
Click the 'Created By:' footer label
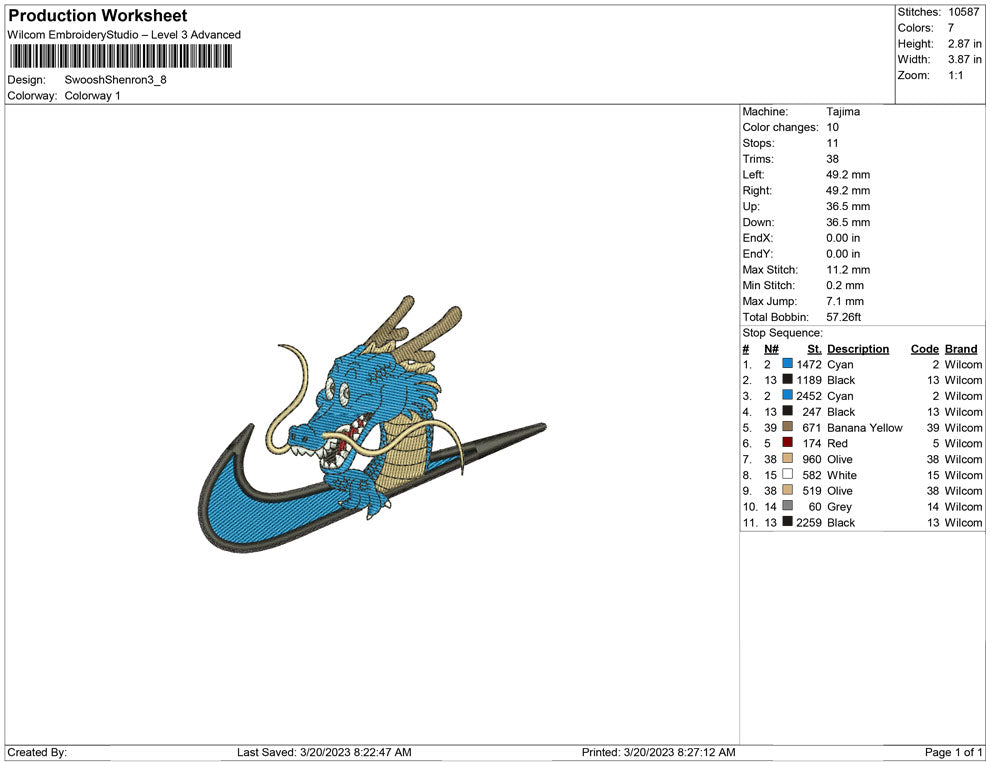point(37,752)
